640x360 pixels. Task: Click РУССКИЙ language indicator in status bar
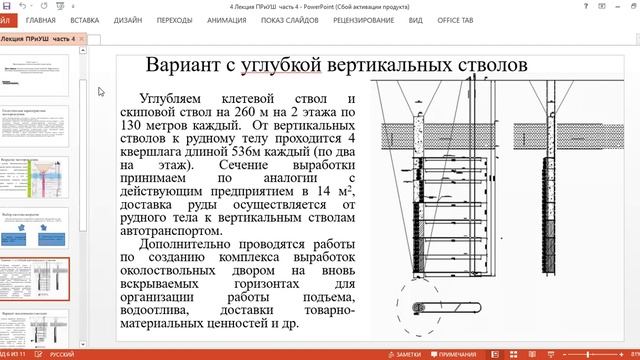click(62, 354)
